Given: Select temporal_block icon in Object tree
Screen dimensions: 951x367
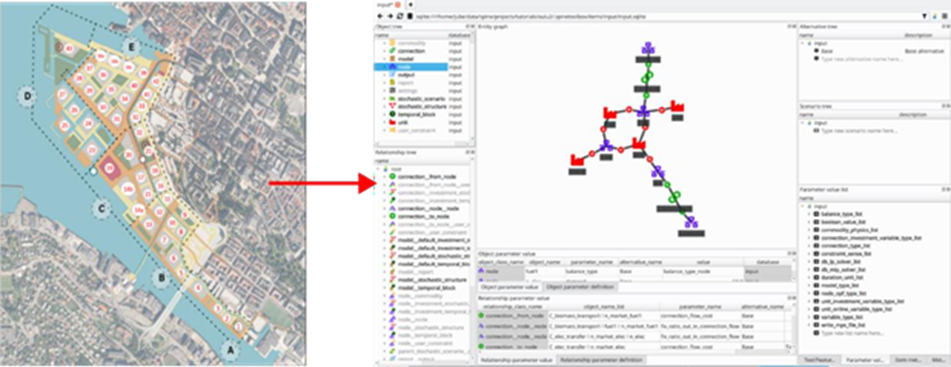Looking at the screenshot, I should click(x=392, y=114).
